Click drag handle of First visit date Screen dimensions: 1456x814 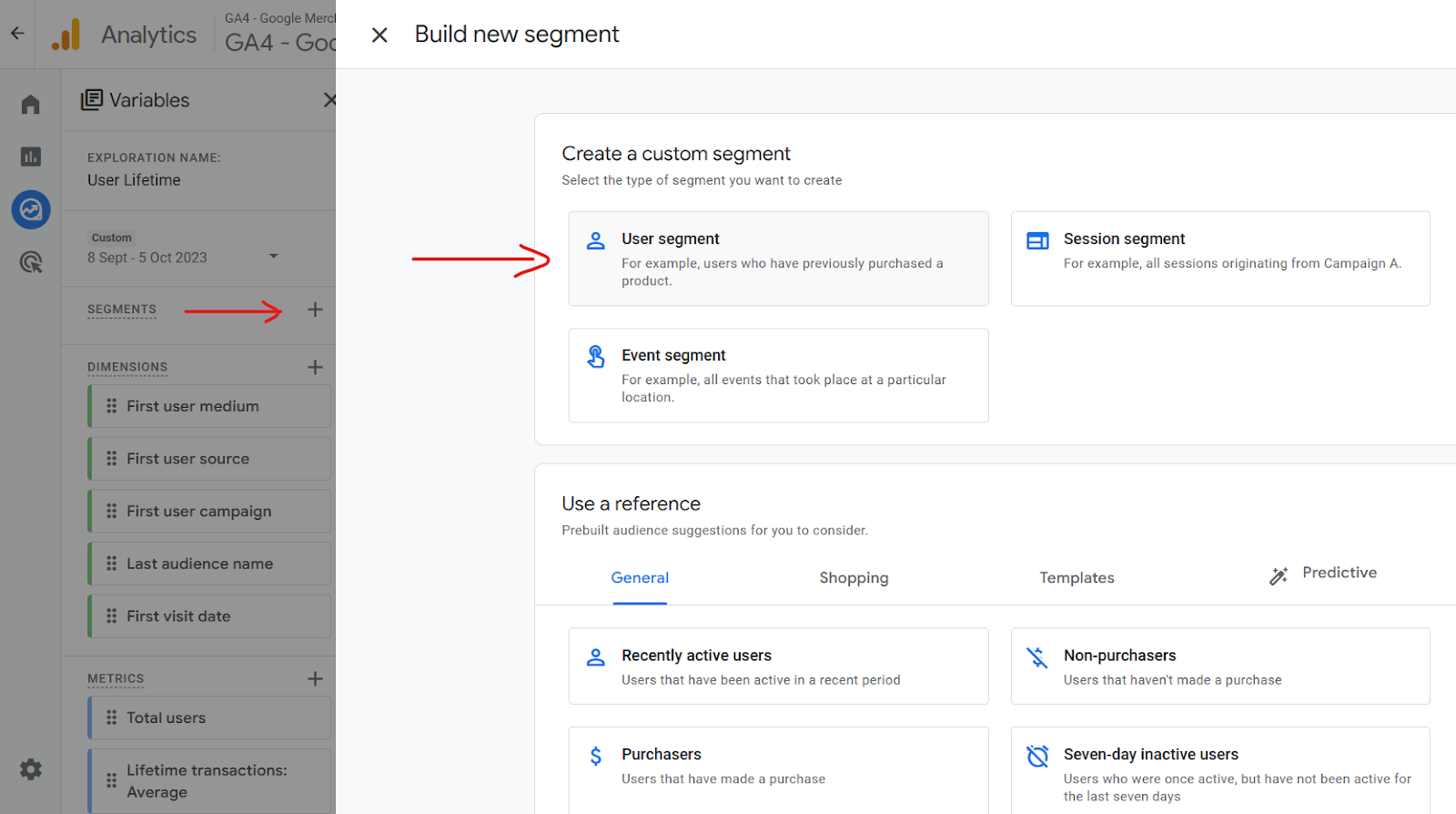[x=111, y=616]
